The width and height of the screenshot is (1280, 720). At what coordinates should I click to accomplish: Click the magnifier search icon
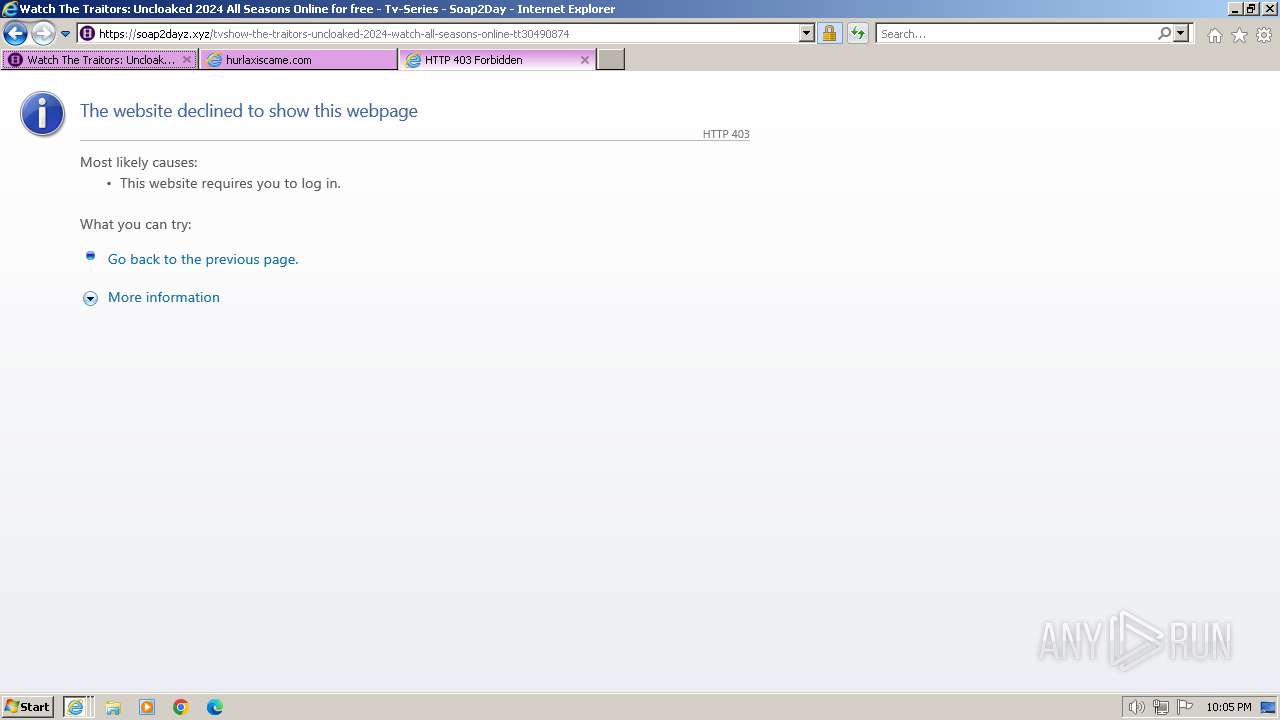click(x=1164, y=34)
